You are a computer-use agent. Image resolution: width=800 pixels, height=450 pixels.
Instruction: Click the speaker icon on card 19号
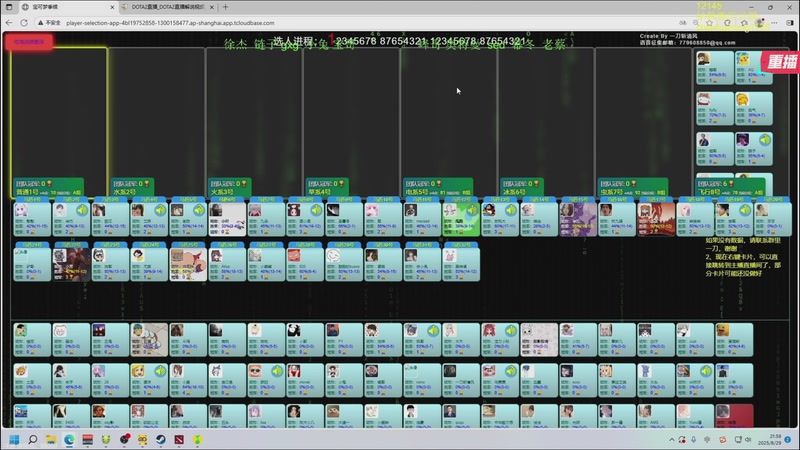(x=745, y=210)
